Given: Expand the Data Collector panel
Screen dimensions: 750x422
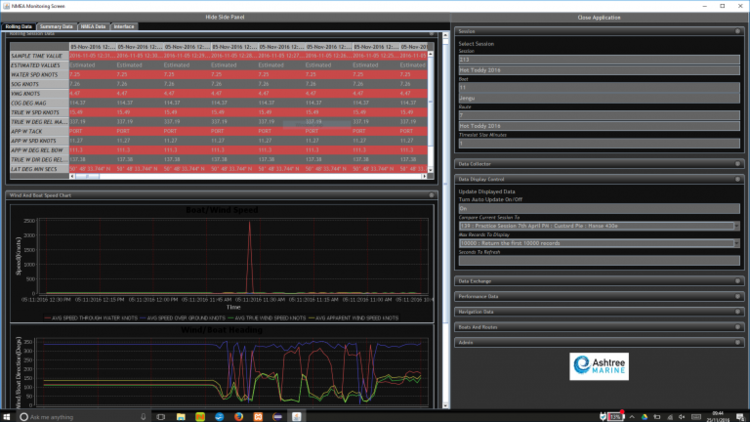Looking at the screenshot, I should click(x=738, y=164).
